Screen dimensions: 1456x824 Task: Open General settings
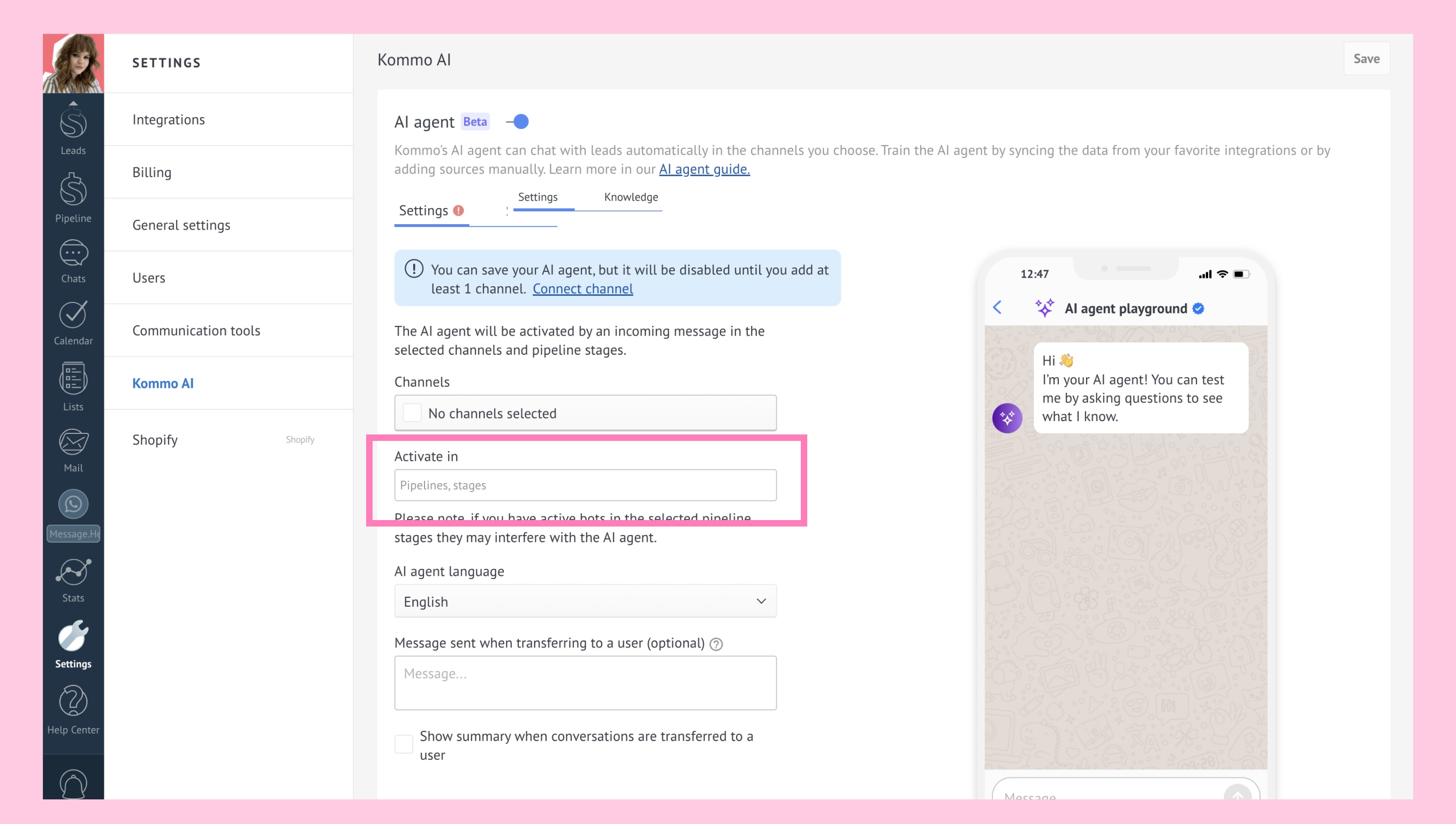coord(228,225)
